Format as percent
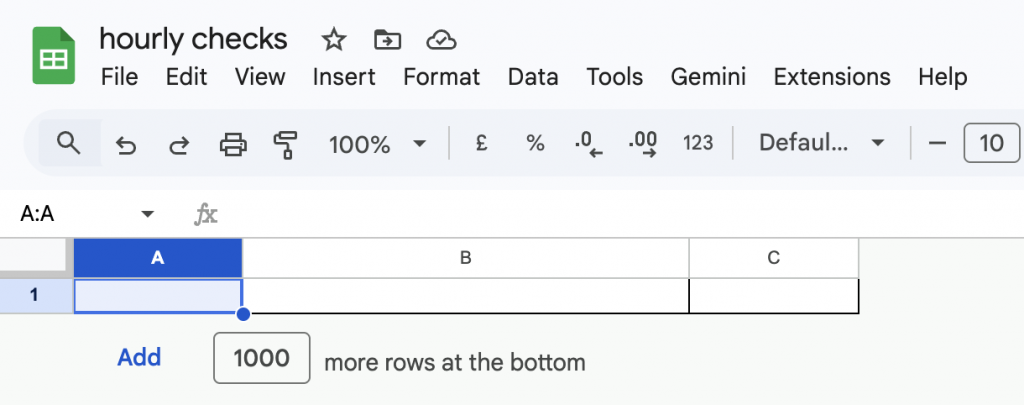This screenshot has width=1024, height=405. coord(535,143)
